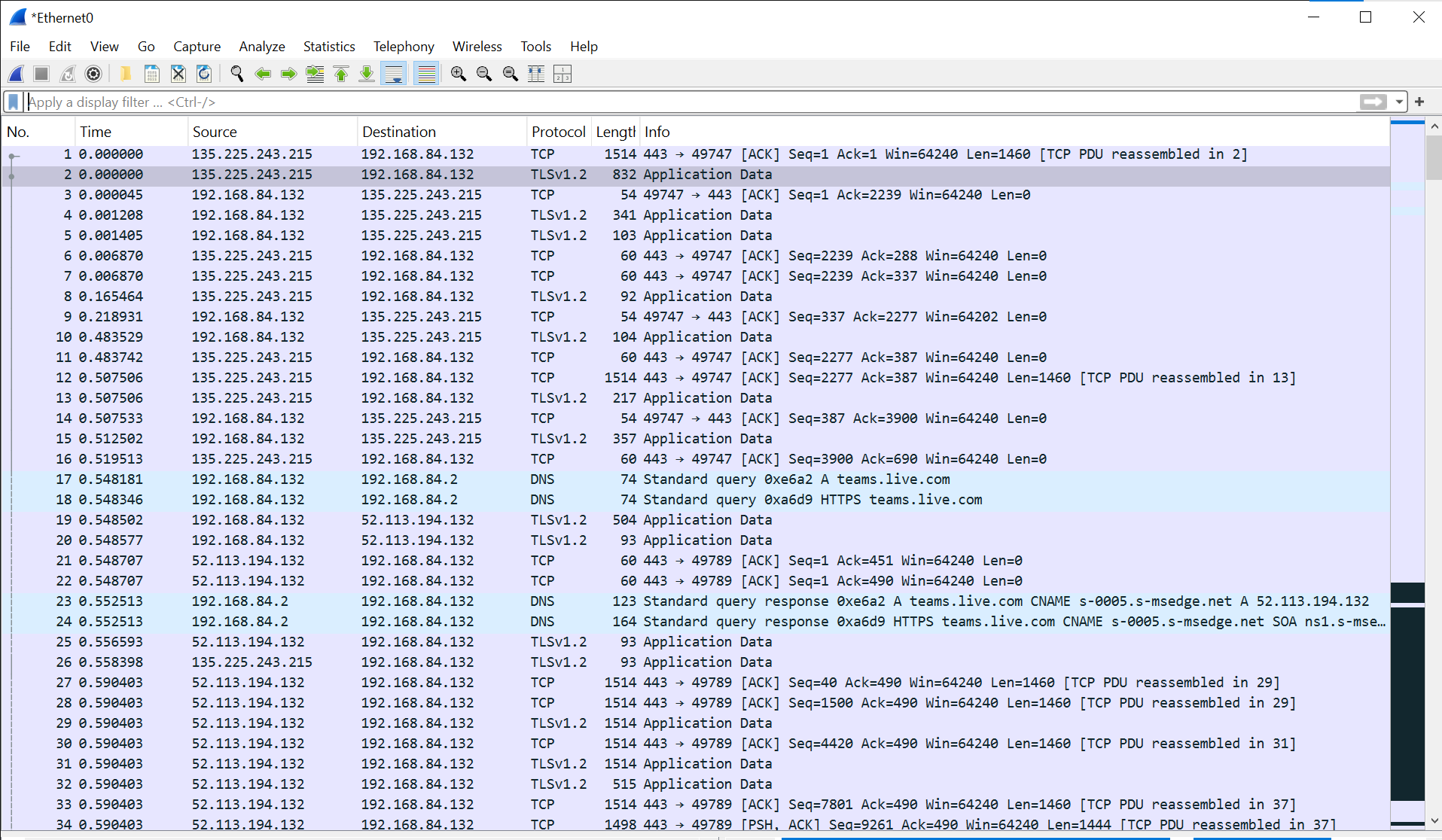Click the Zoom In magnifier icon

coord(458,74)
